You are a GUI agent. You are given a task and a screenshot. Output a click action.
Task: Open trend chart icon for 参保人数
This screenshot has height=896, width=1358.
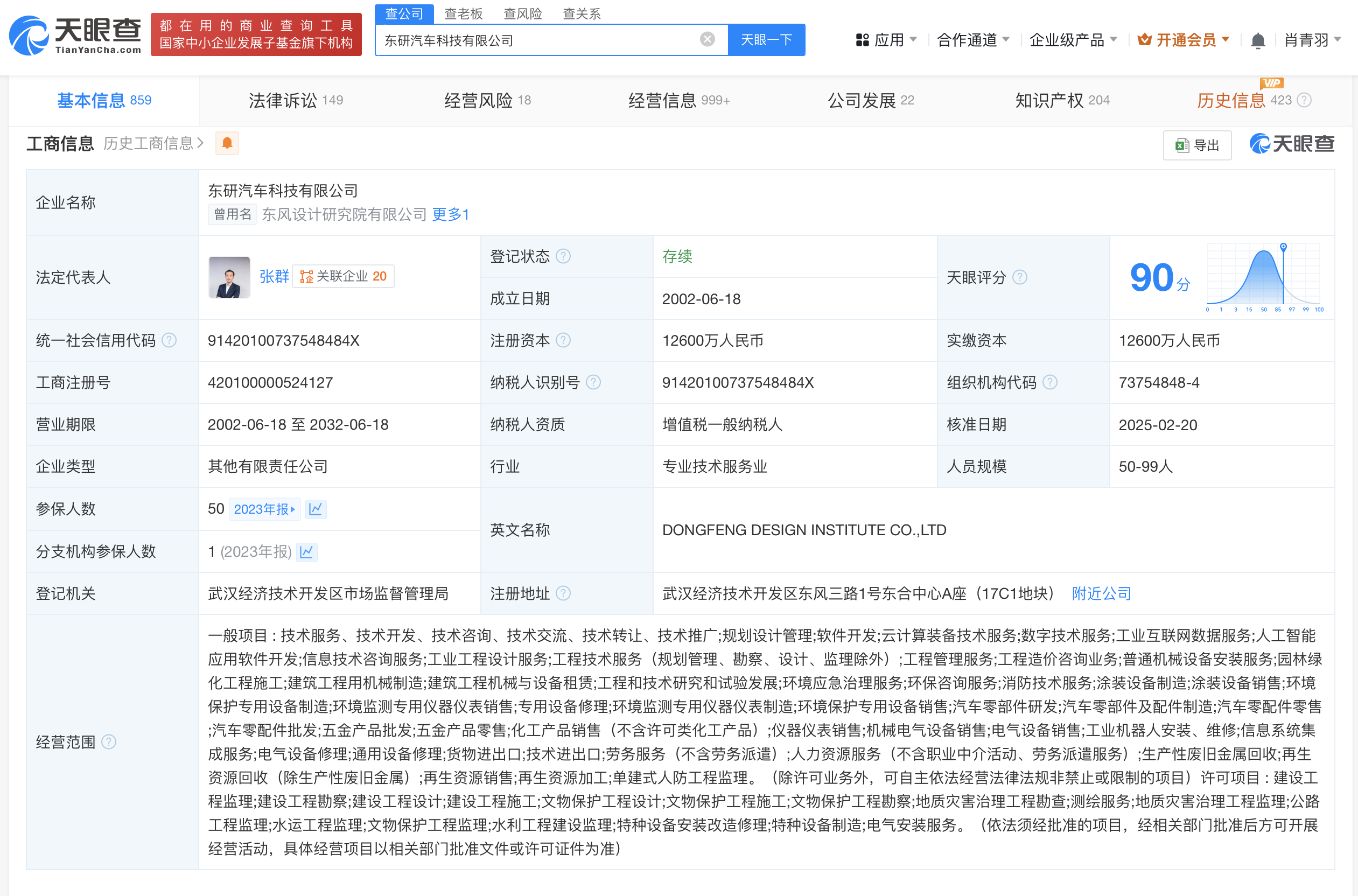click(316, 508)
